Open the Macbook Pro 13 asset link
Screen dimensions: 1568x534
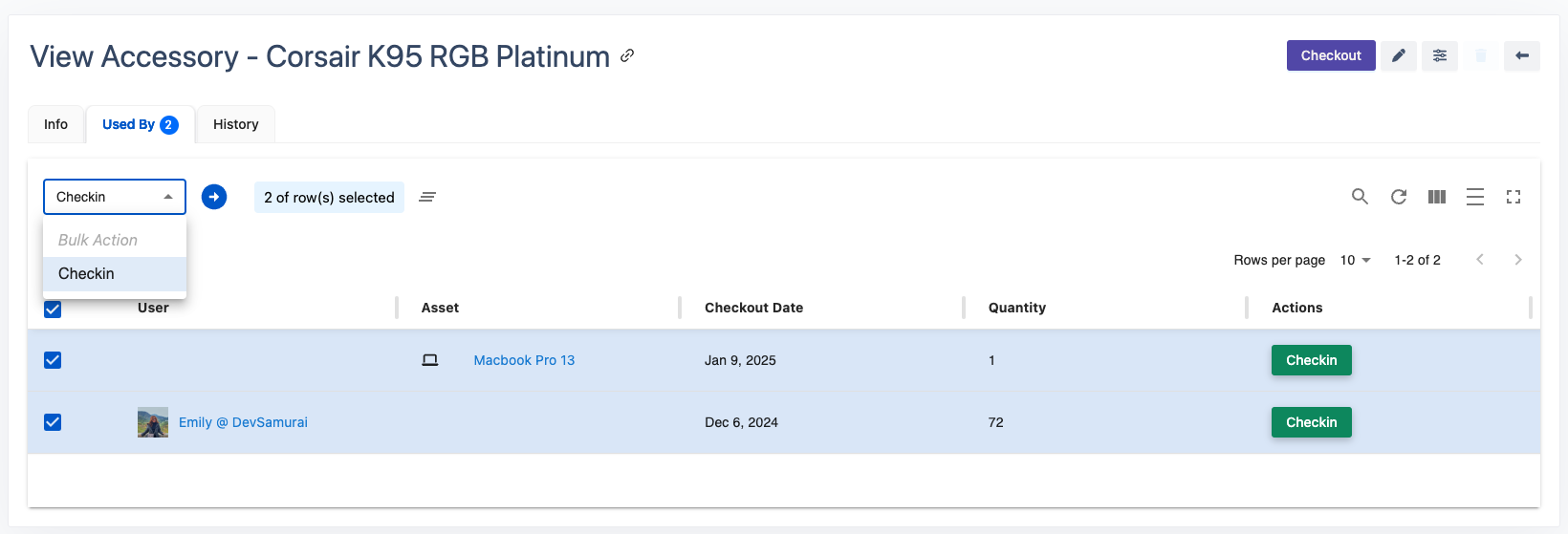(524, 360)
